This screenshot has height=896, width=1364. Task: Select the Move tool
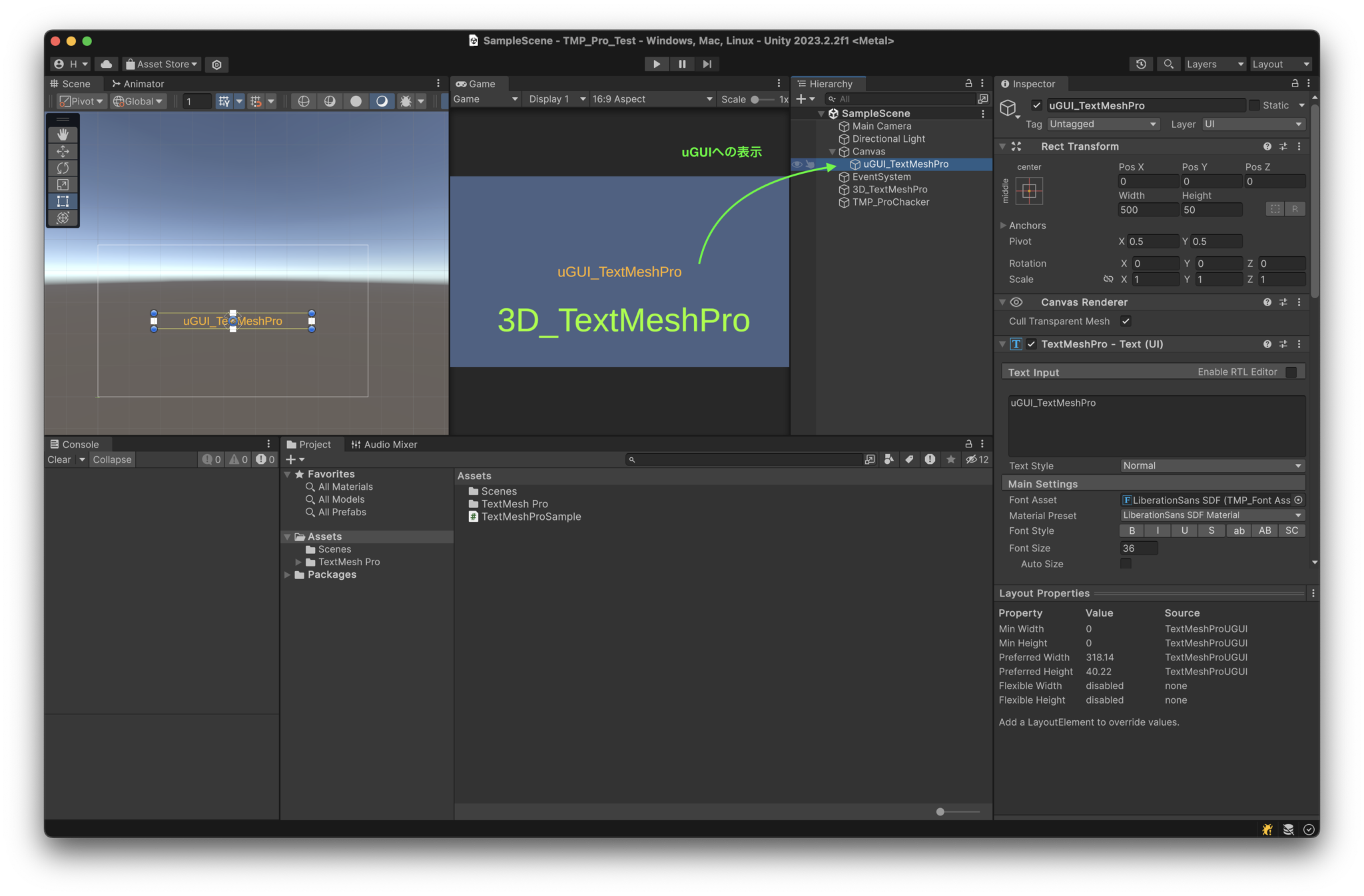[x=63, y=151]
